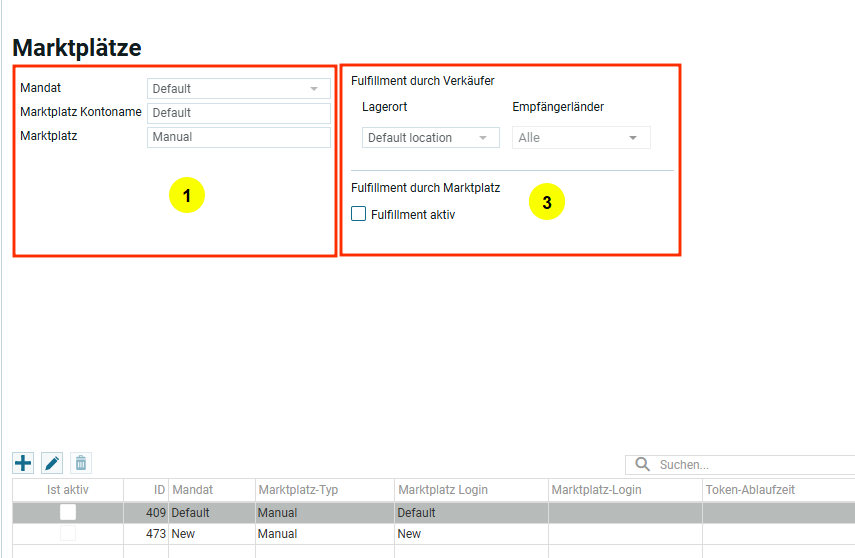The width and height of the screenshot is (855, 558).
Task: Click the ID column header
Action: (x=146, y=490)
